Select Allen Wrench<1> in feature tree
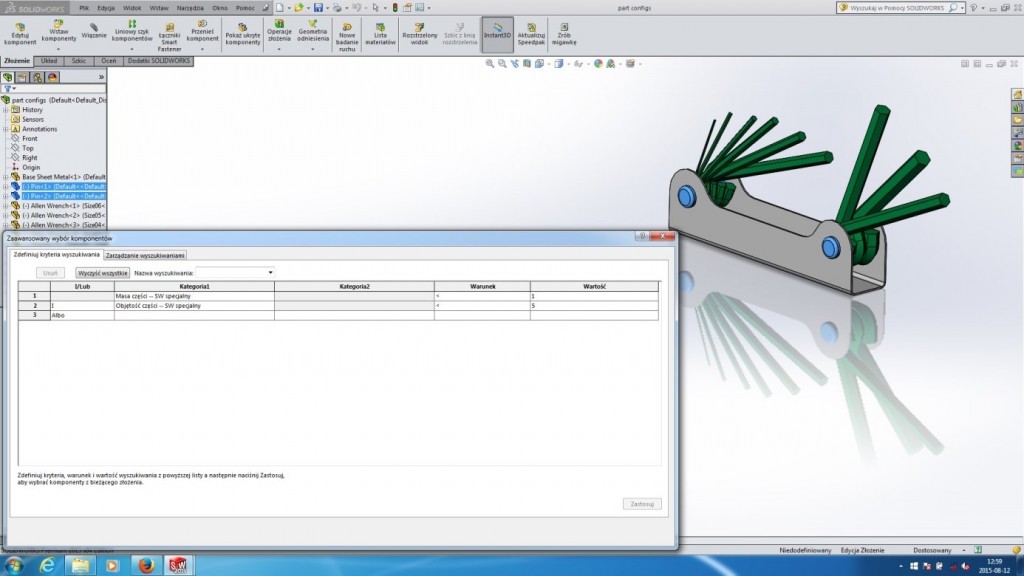Image resolution: width=1024 pixels, height=576 pixels. tap(62, 206)
